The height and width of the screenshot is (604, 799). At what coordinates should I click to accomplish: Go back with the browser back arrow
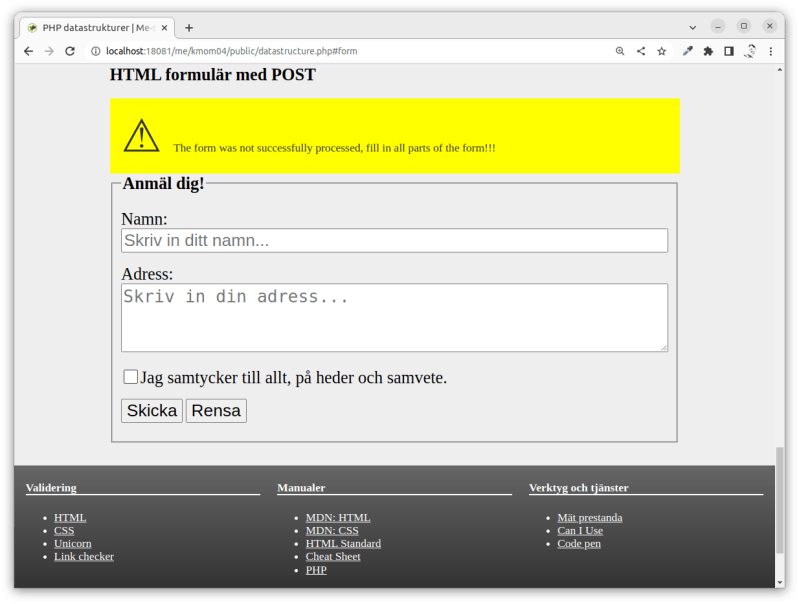point(29,51)
